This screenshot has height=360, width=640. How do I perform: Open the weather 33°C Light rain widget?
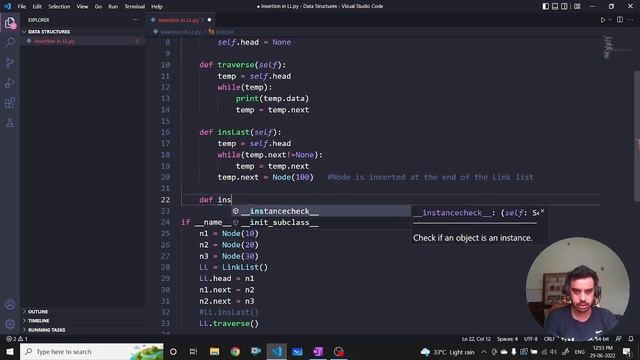[448, 352]
